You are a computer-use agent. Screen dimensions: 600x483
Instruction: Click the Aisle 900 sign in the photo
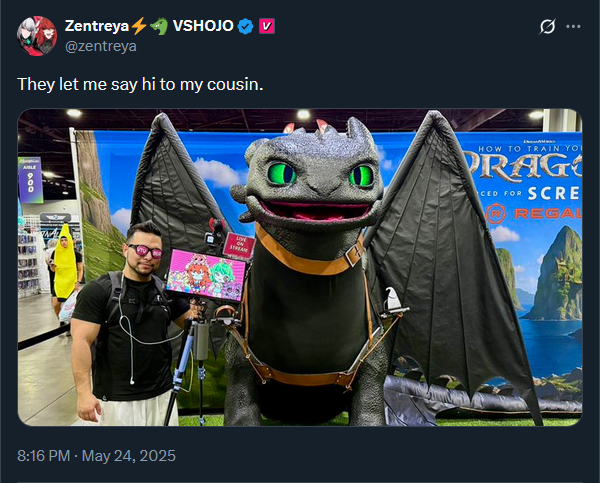pyautogui.click(x=30, y=180)
